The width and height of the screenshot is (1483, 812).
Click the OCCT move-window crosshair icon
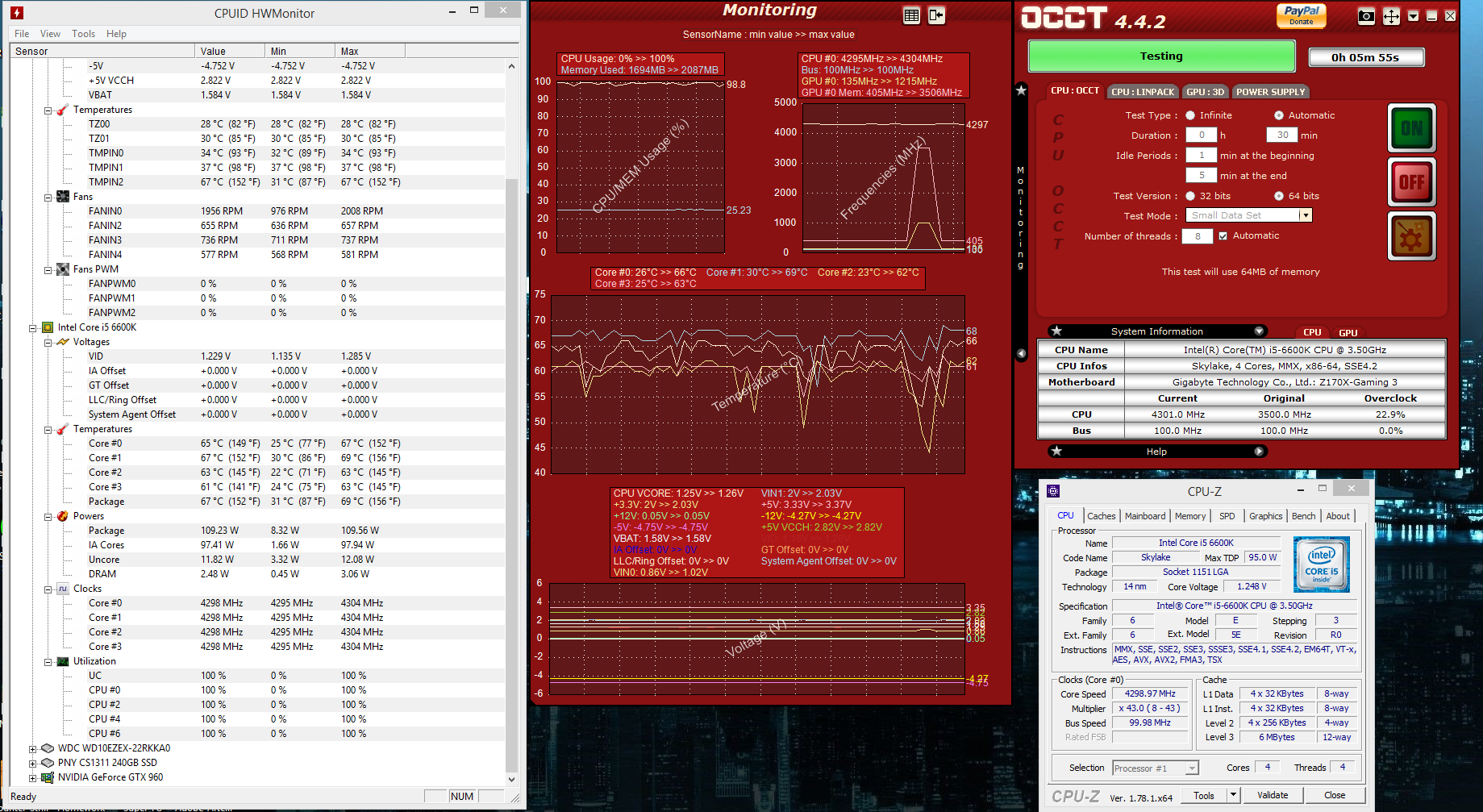[x=1391, y=16]
